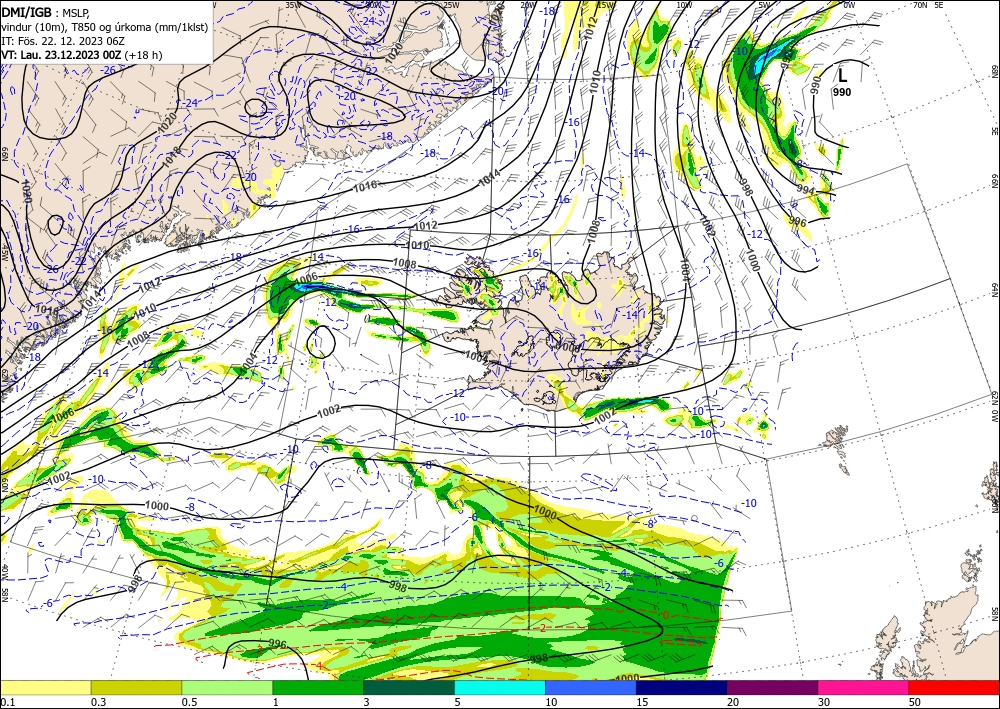
Task: Click the bold 990 value beneath the L marker
Action: coord(842,92)
